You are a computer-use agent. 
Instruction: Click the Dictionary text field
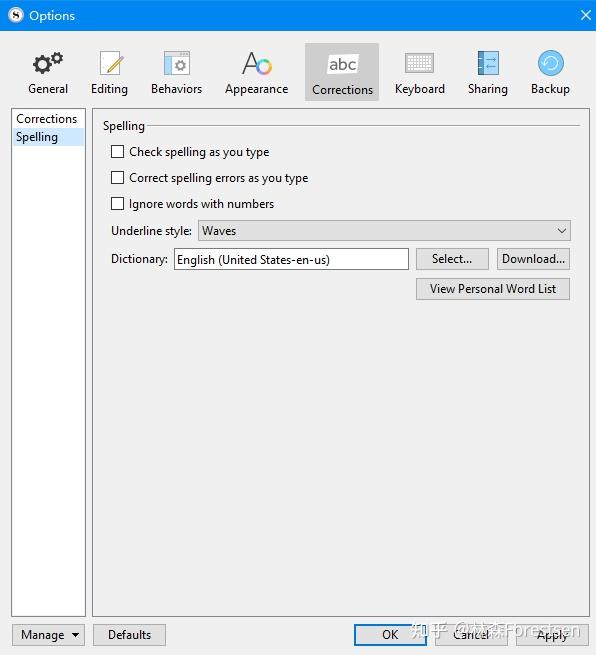291,259
